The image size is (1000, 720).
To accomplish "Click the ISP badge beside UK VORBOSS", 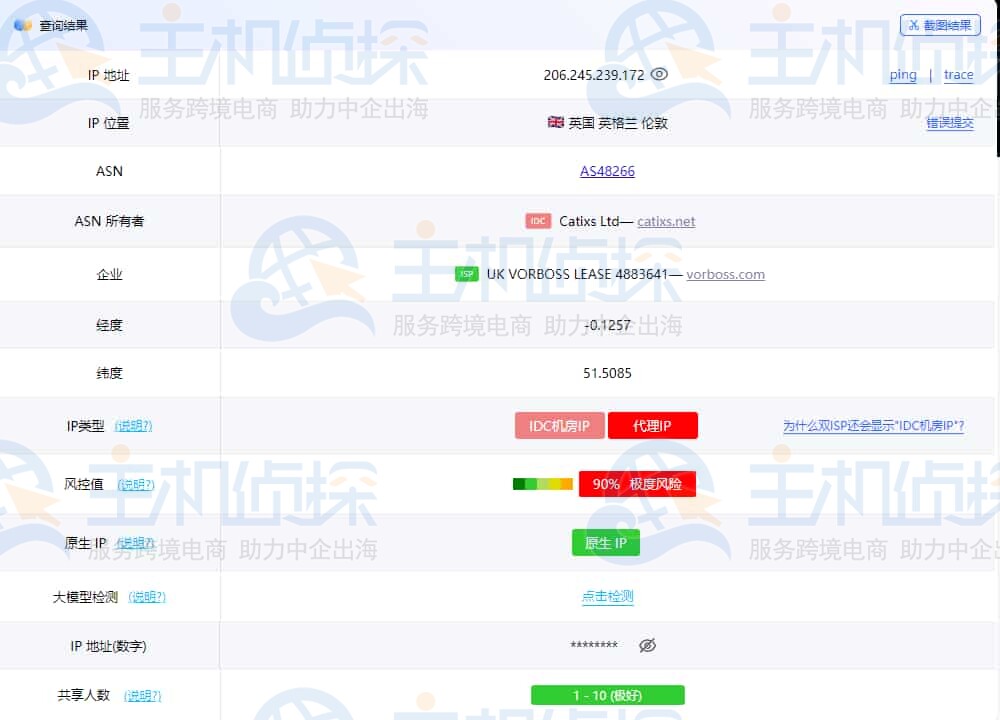I will (467, 274).
